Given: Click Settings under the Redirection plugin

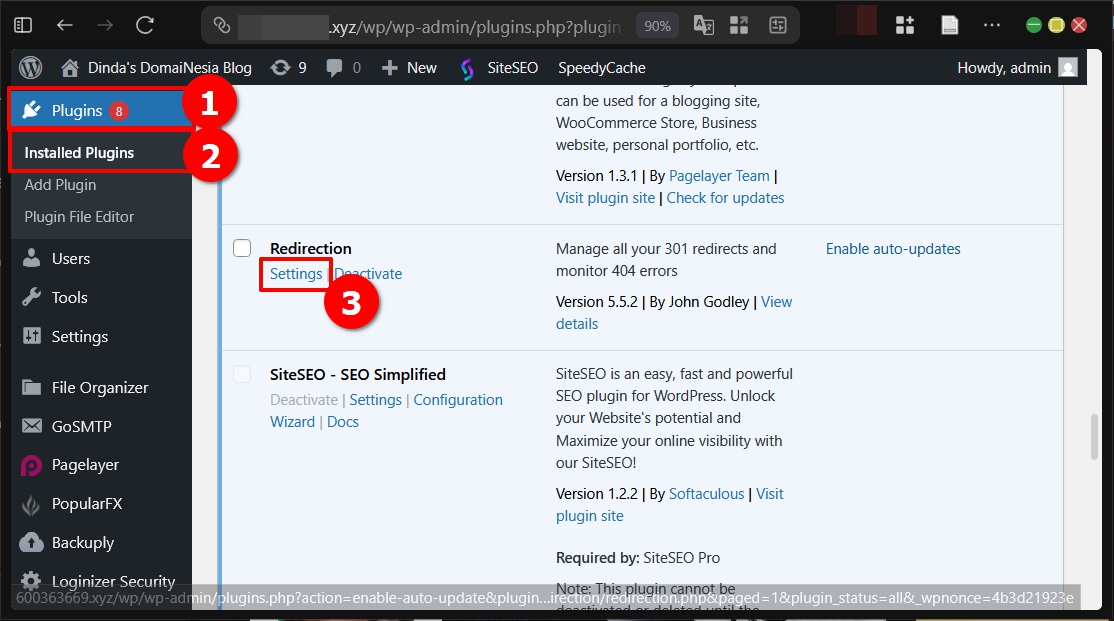Looking at the screenshot, I should [x=295, y=273].
